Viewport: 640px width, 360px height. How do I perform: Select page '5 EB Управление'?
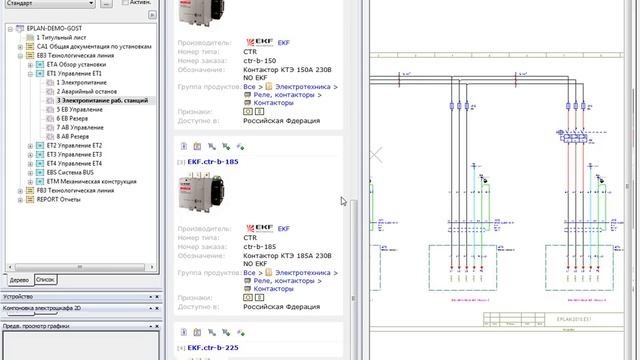point(79,109)
